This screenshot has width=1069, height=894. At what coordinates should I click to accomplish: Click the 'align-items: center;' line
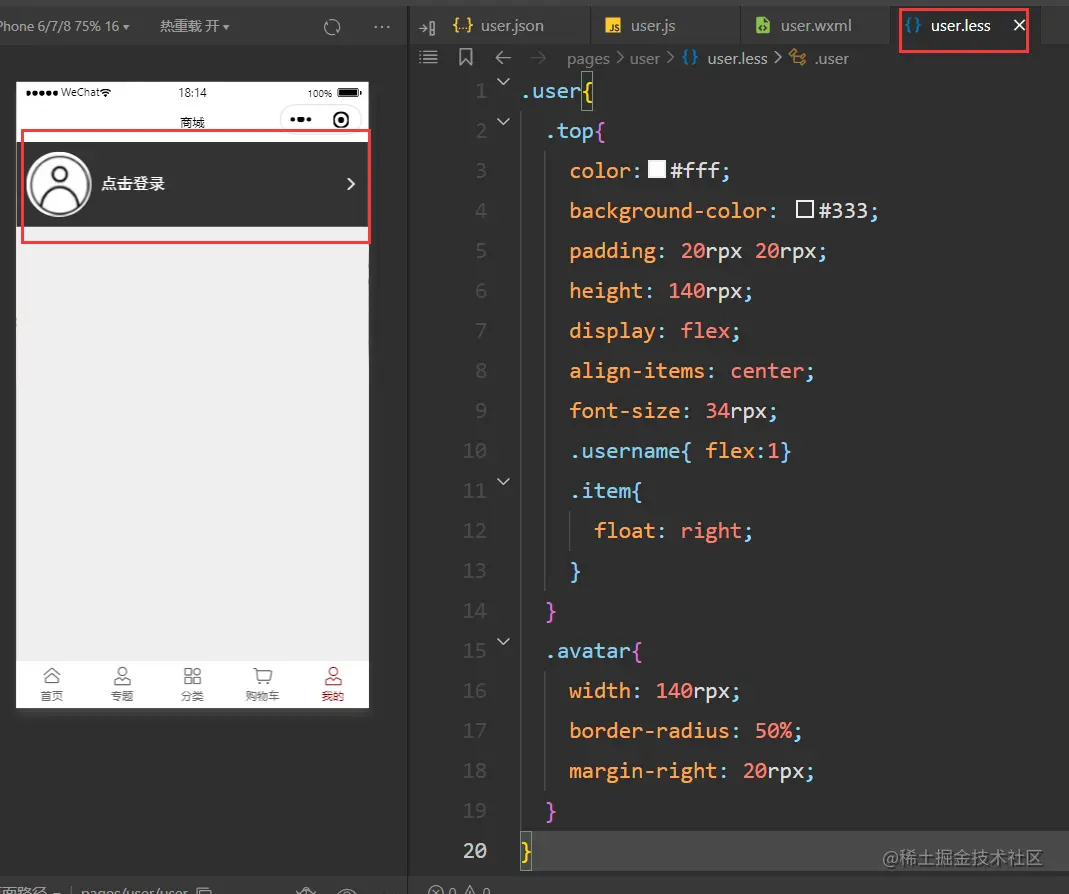pos(691,371)
